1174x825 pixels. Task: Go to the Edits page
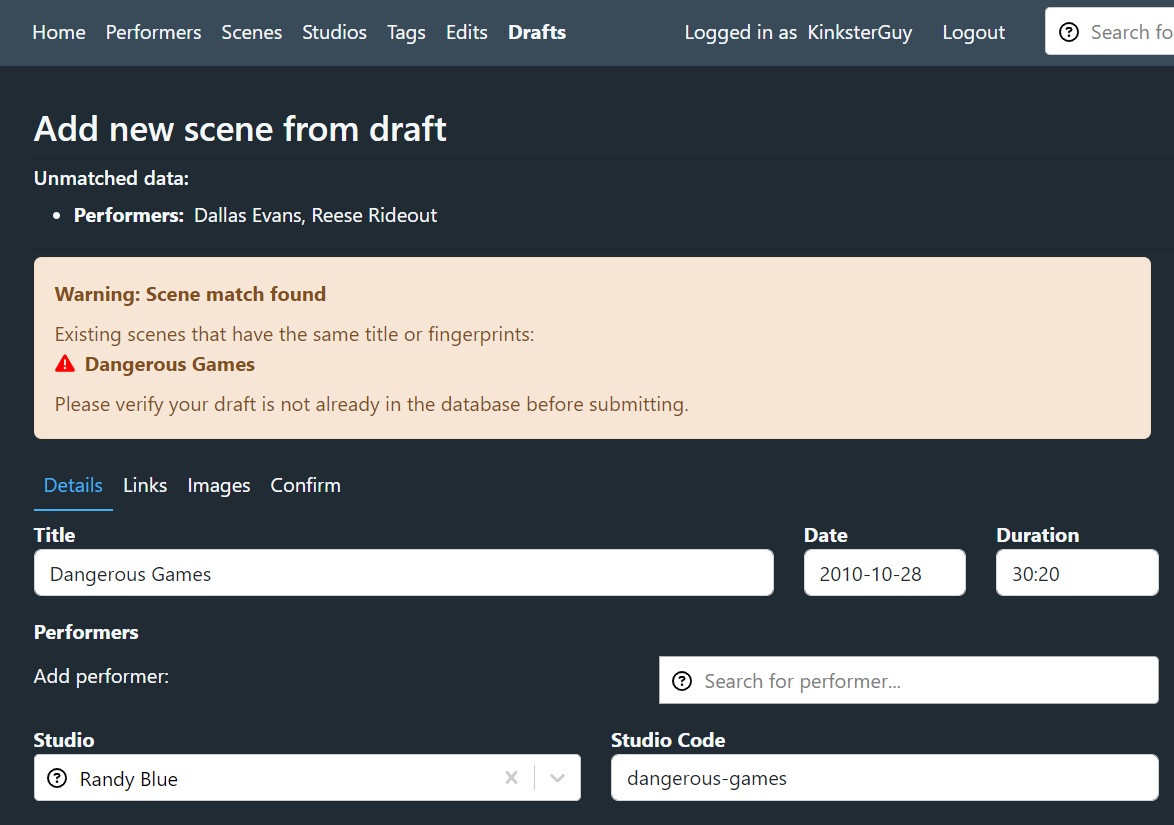click(x=466, y=32)
